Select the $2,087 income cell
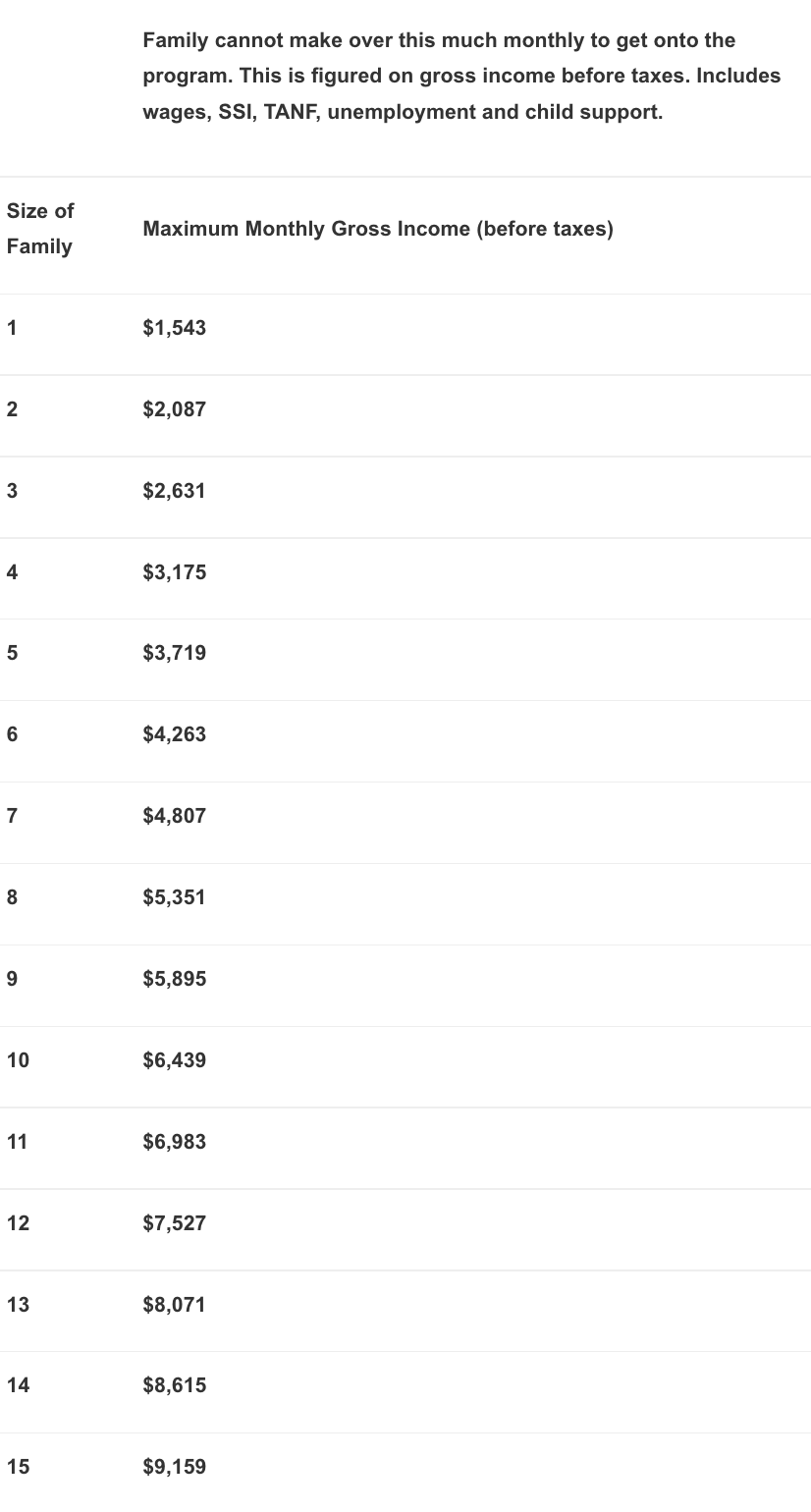Viewport: 811px width, 1512px height. point(175,409)
